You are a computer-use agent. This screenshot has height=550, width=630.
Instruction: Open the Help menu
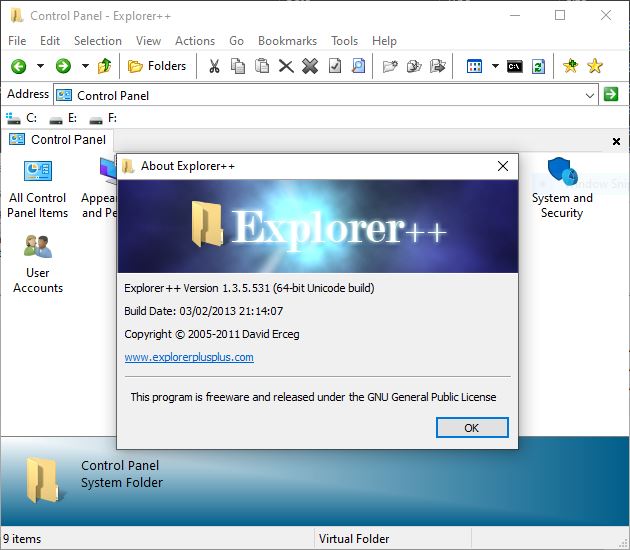tap(384, 41)
